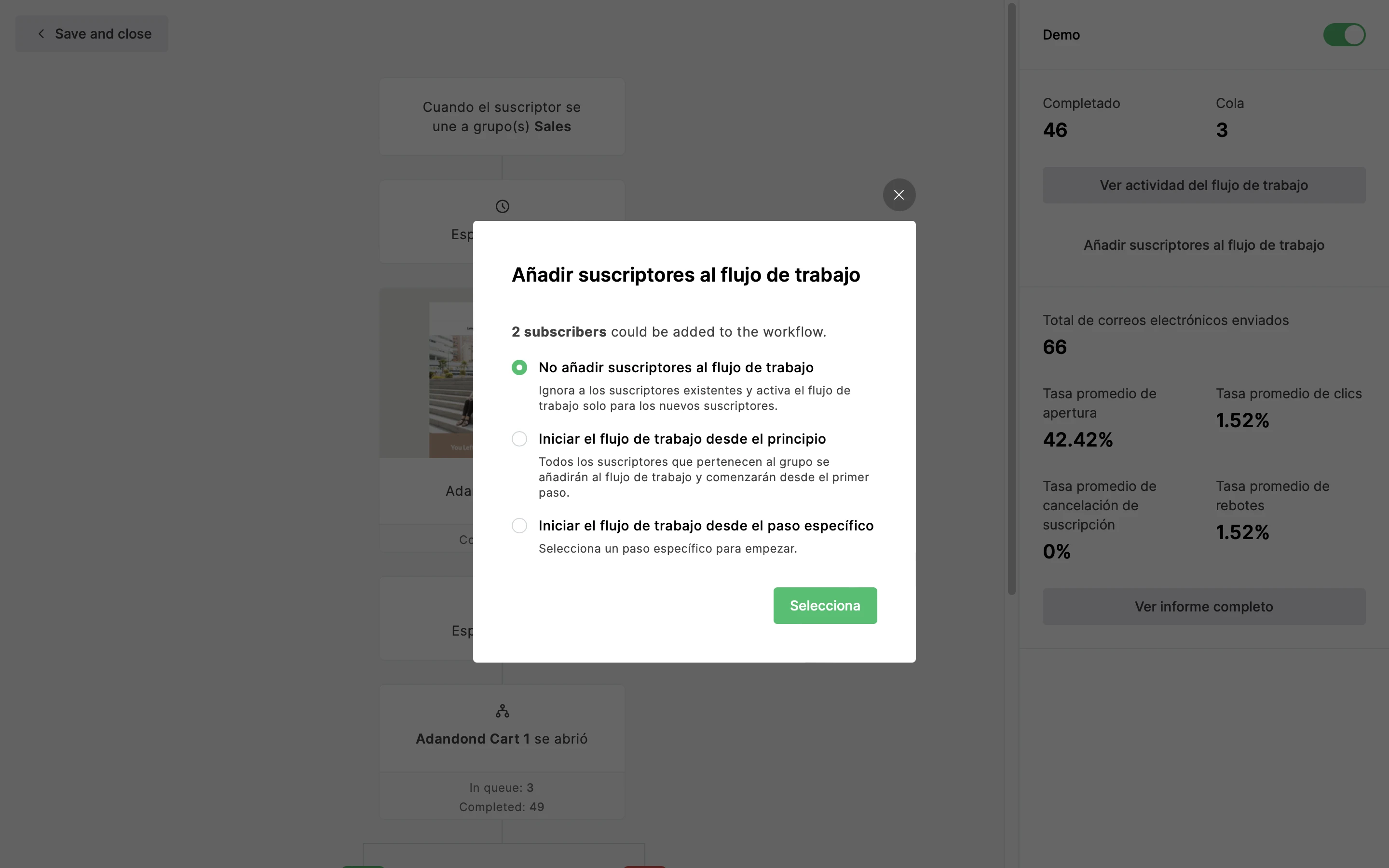Viewport: 1389px width, 868px height.
Task: Click the Completado count 46
Action: [x=1054, y=130]
